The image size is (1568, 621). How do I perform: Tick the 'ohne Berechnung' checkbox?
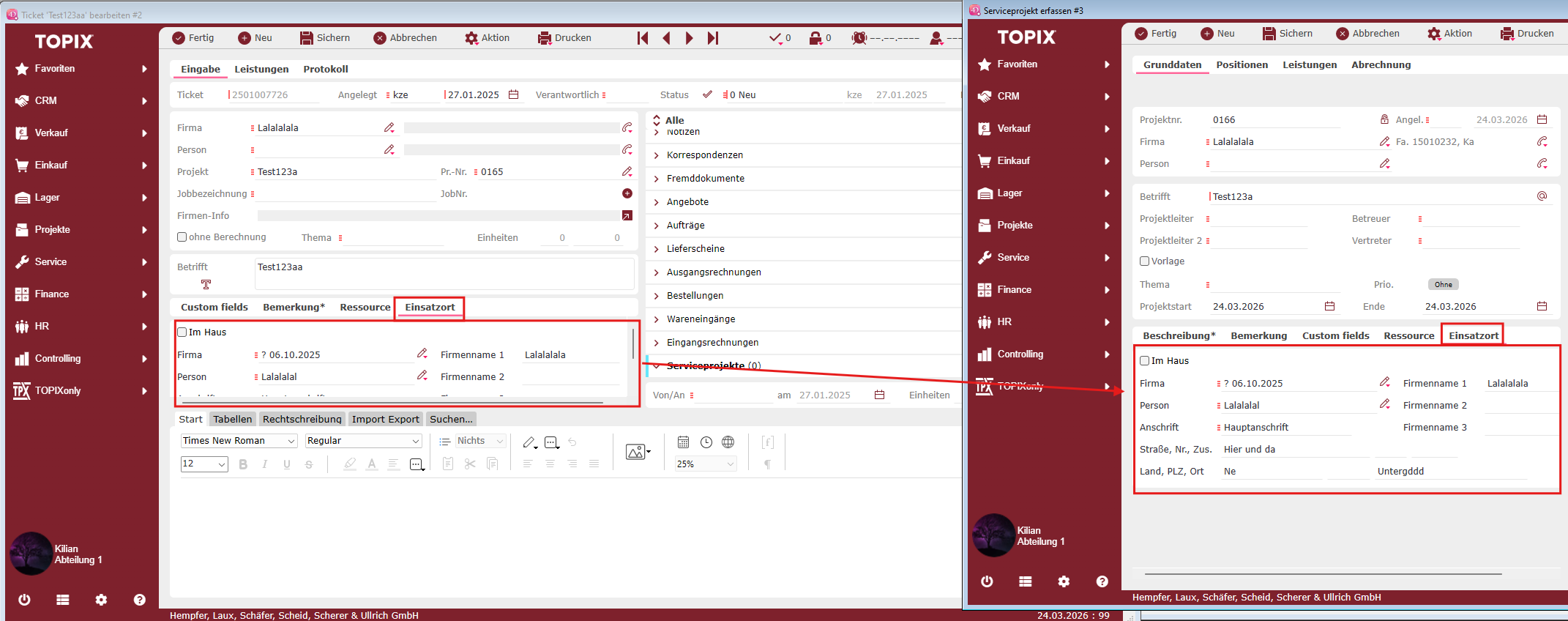182,237
